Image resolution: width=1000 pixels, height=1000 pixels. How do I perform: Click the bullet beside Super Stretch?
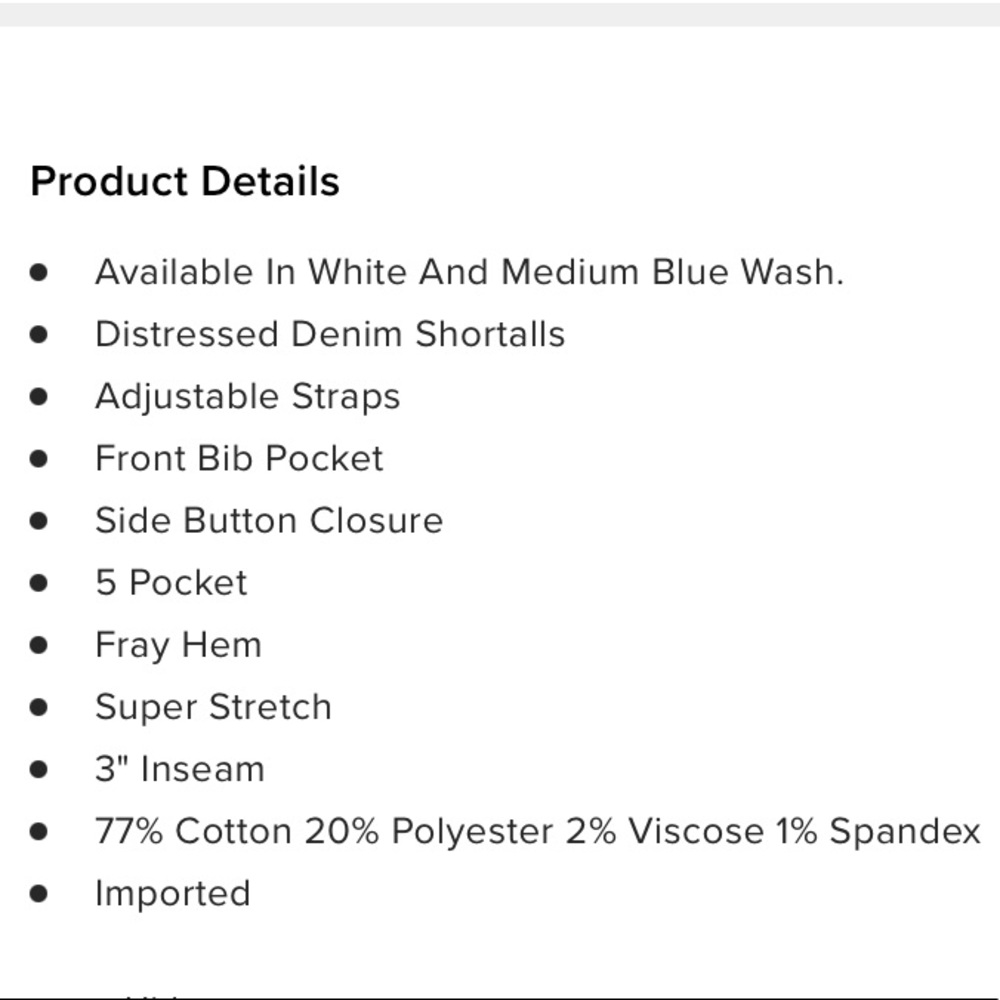click(39, 707)
